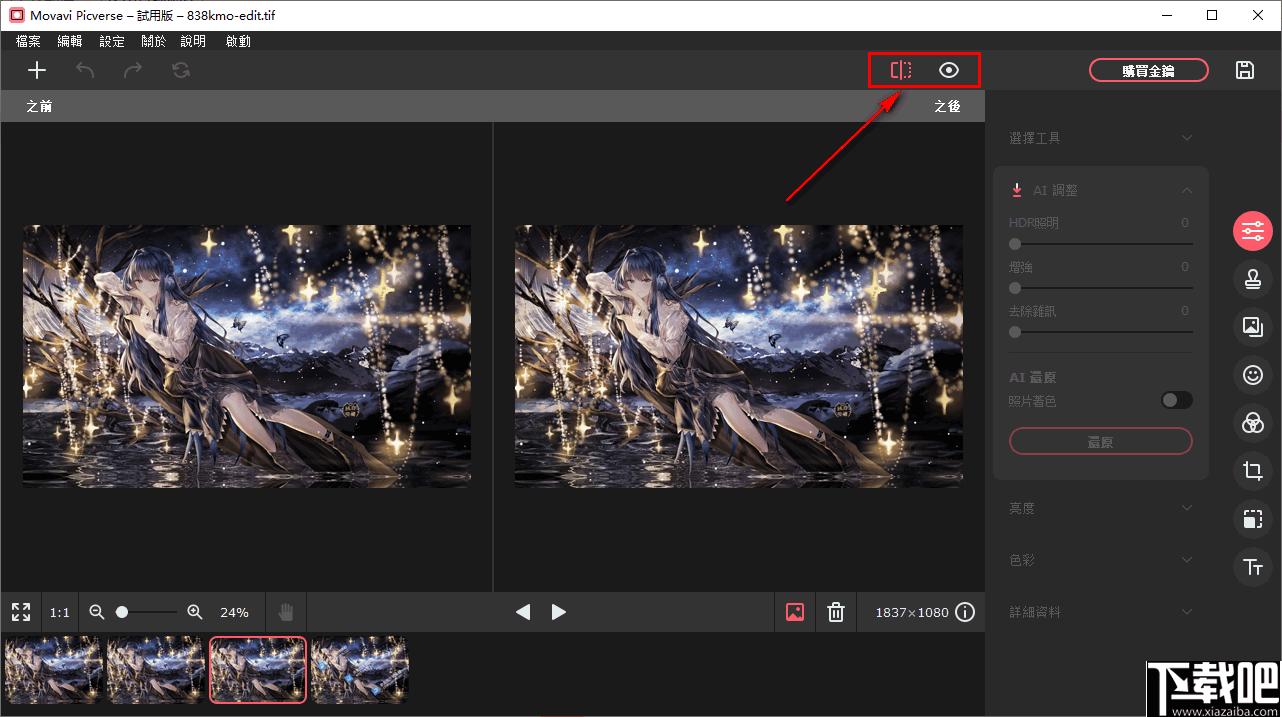This screenshot has height=717, width=1282.
Task: Click the zoom level slider handle
Action: pyautogui.click(x=122, y=612)
